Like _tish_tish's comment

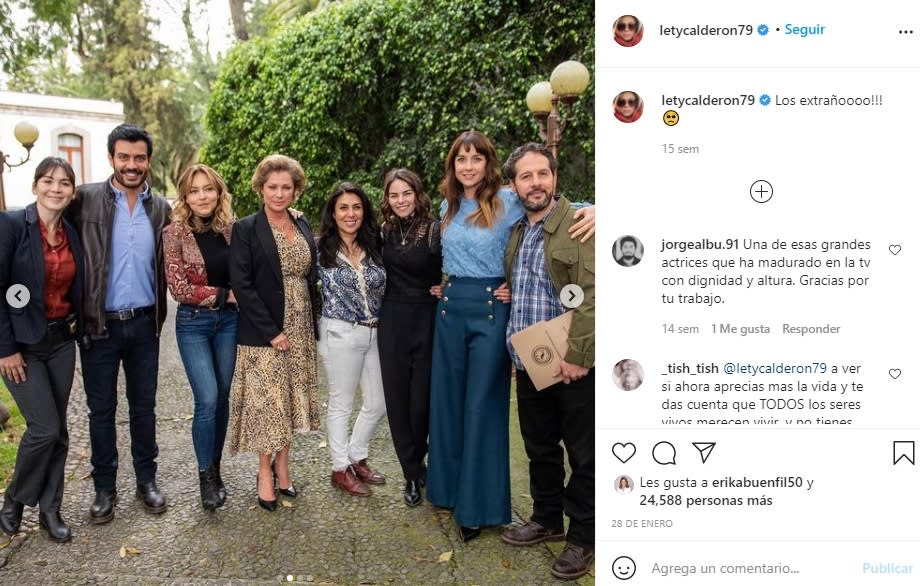coord(895,374)
